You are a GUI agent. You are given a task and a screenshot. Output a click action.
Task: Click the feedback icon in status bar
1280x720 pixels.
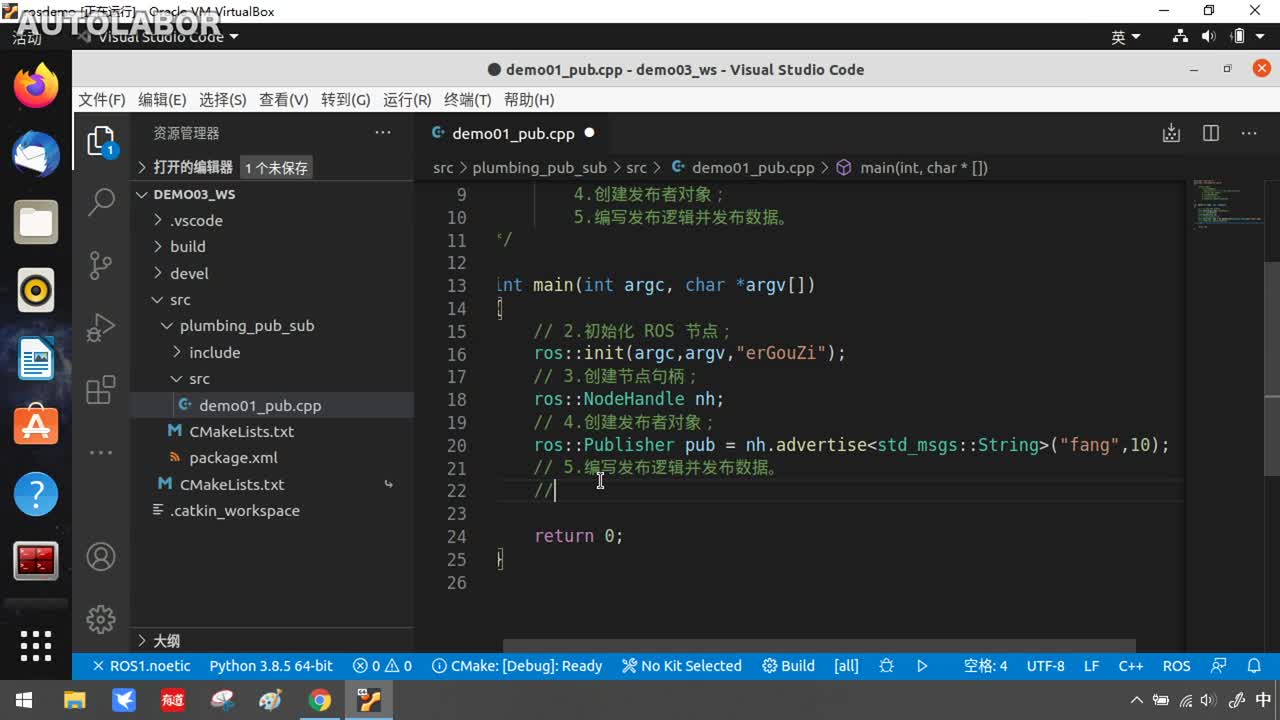click(1218, 666)
